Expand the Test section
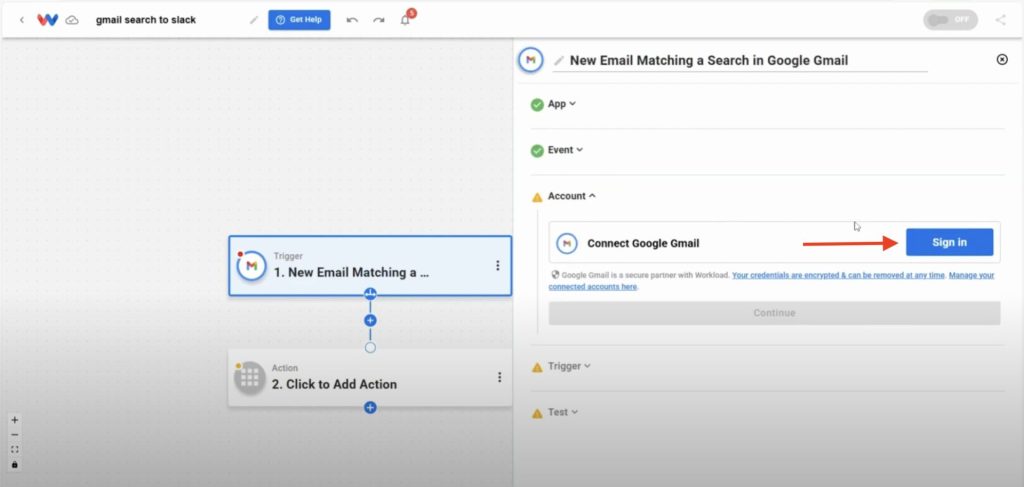1024x487 pixels. point(563,413)
